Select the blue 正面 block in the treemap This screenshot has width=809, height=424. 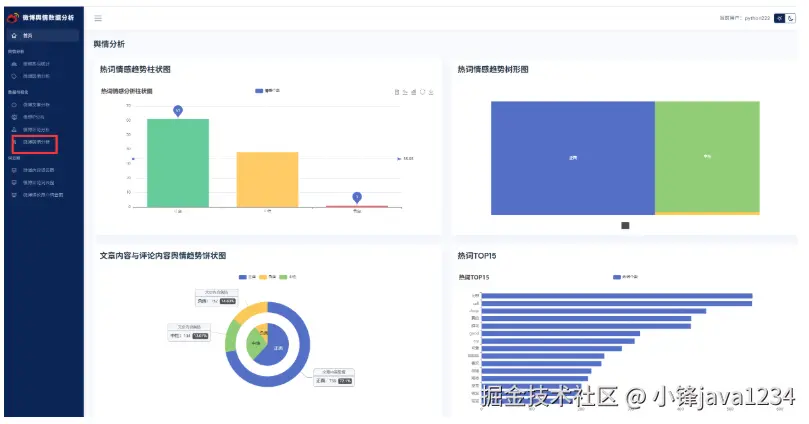pyautogui.click(x=573, y=158)
